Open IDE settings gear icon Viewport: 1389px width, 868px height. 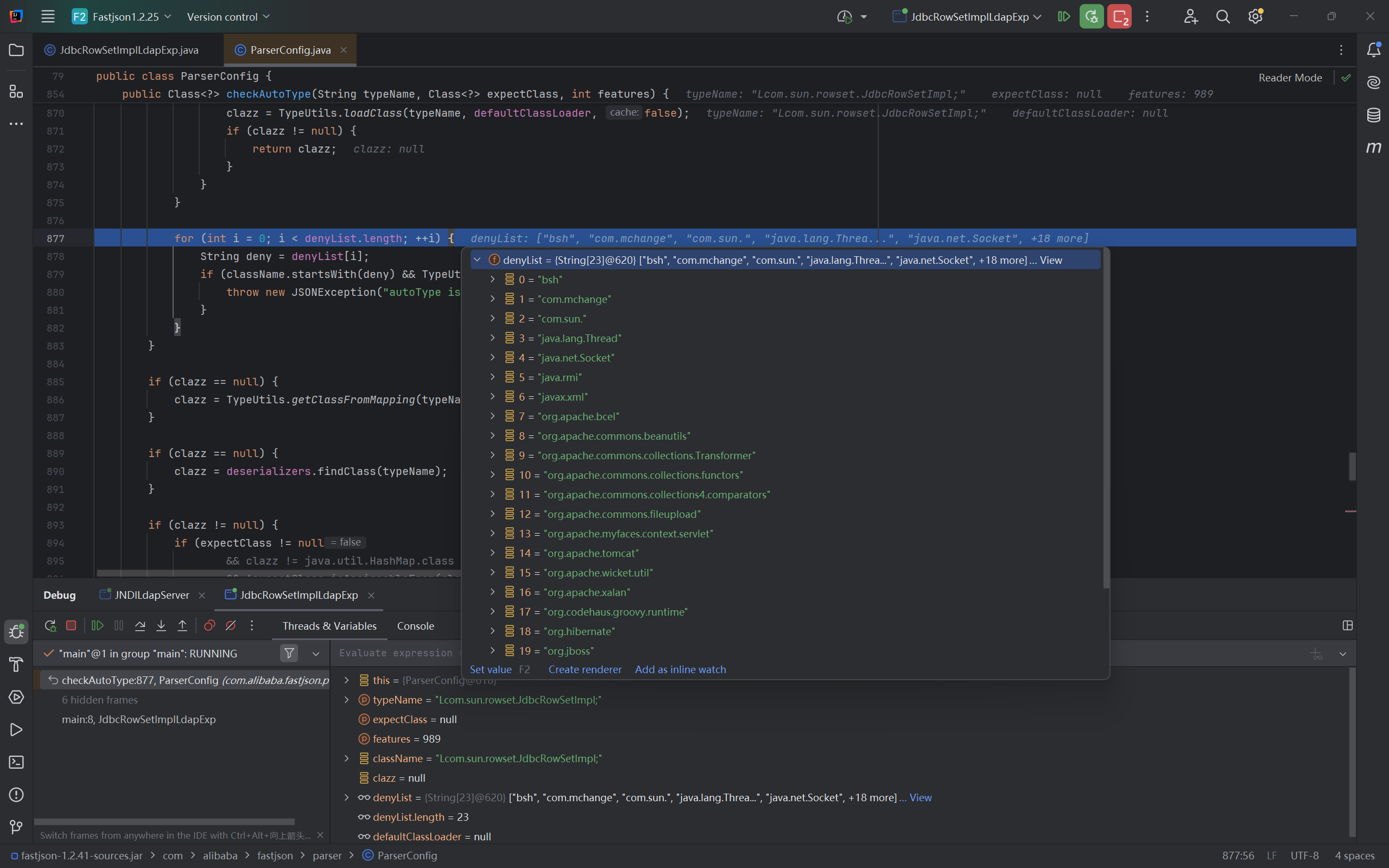pyautogui.click(x=1255, y=17)
